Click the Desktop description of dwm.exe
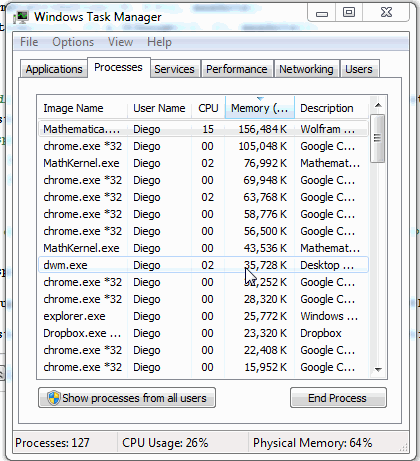420x461 pixels. coord(327,265)
